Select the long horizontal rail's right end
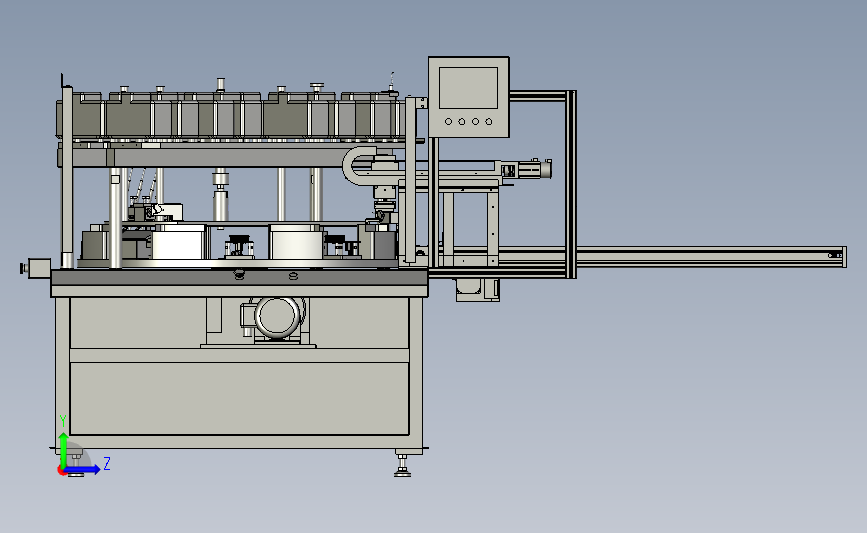 click(836, 257)
